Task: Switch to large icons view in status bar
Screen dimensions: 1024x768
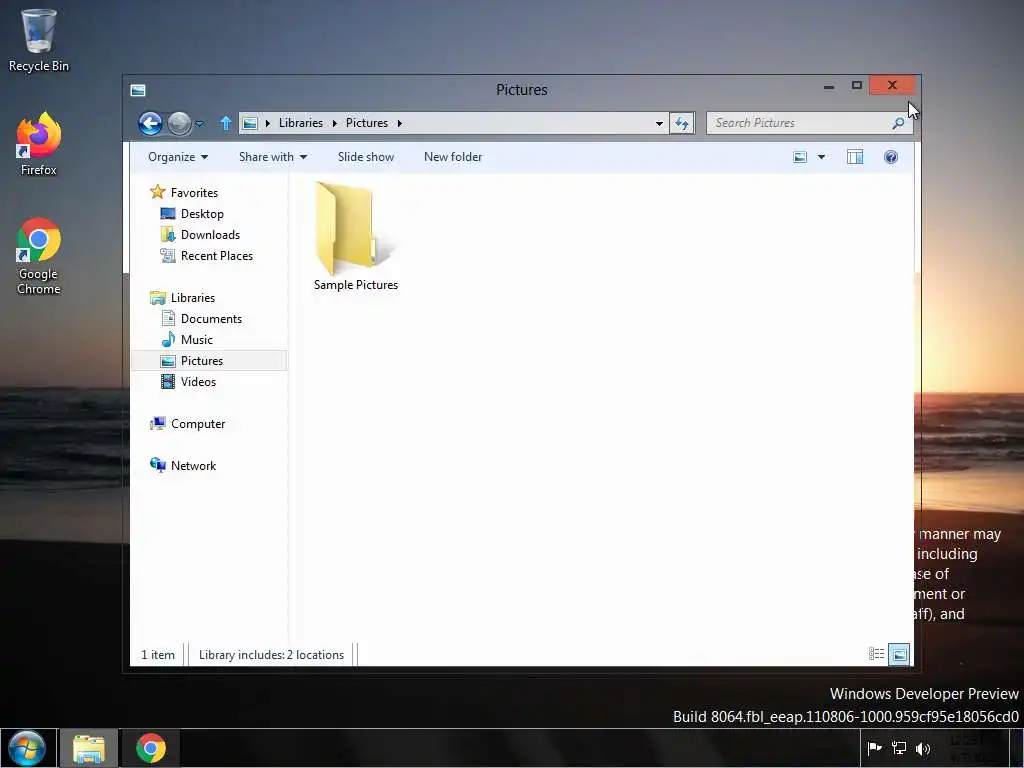Action: (x=899, y=654)
